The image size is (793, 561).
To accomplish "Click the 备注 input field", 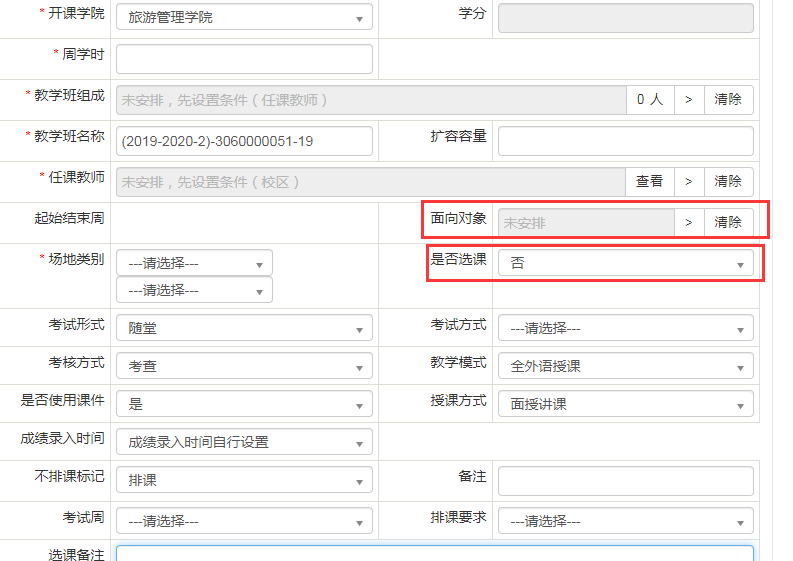I will coord(625,480).
